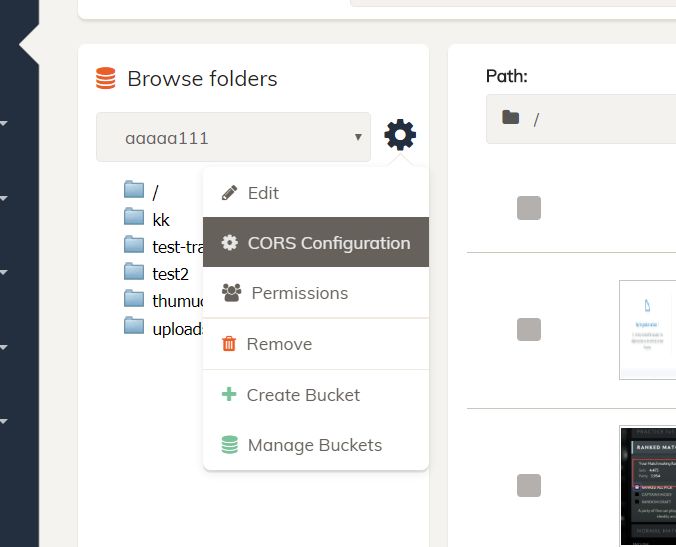
Task: Check the box beside the white document thumbnail
Action: click(529, 329)
